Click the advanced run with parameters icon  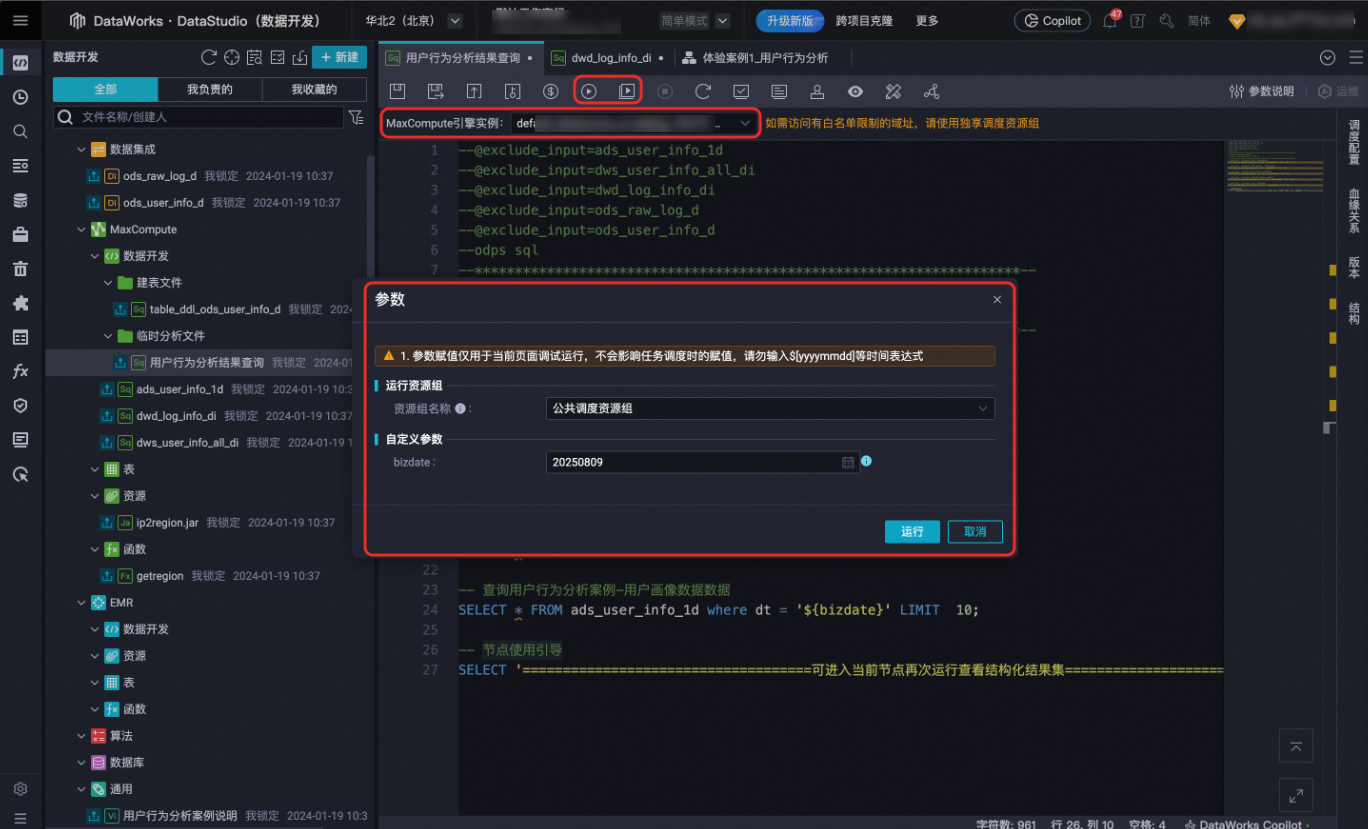coord(627,91)
